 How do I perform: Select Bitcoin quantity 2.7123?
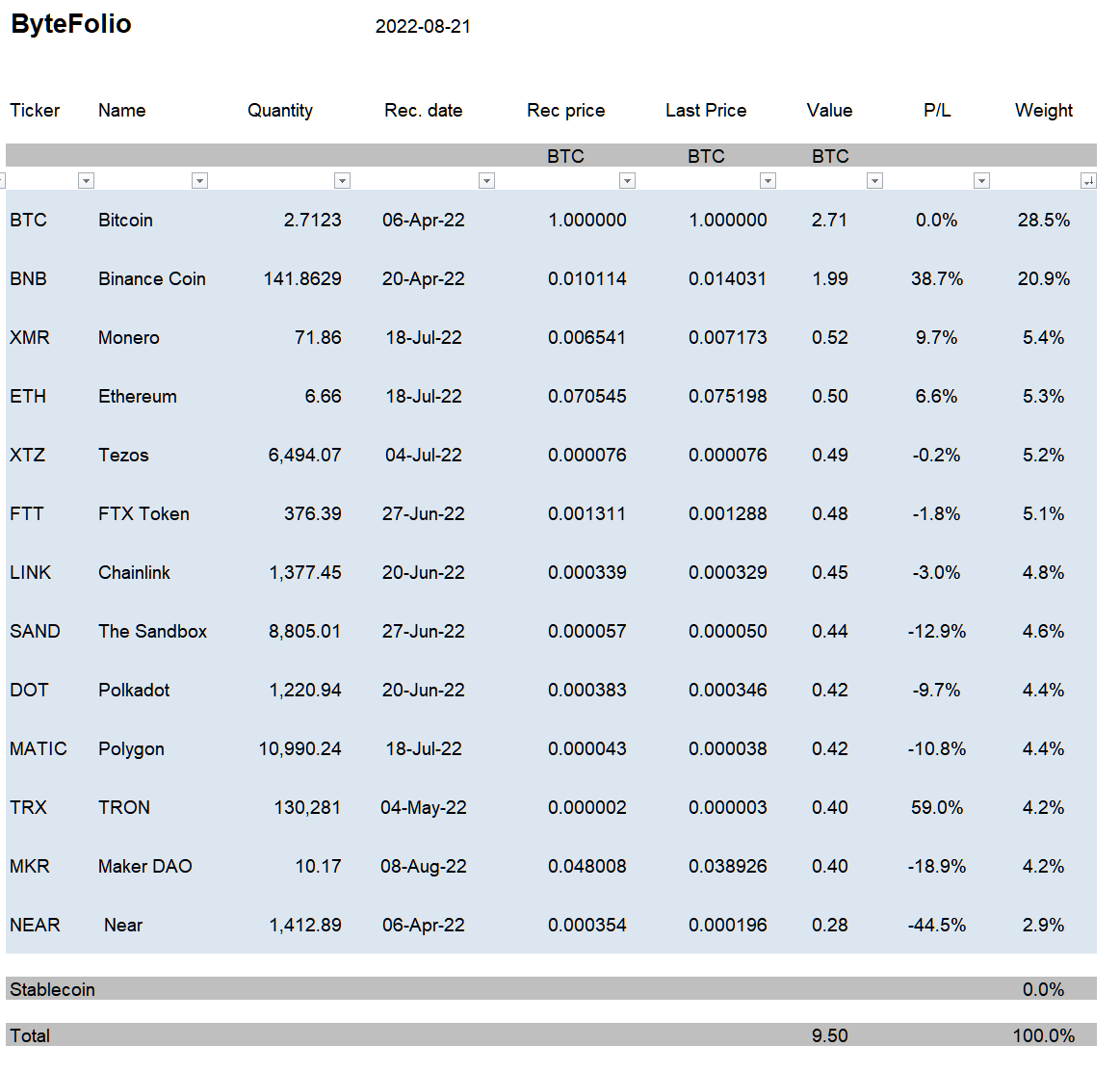tap(313, 220)
